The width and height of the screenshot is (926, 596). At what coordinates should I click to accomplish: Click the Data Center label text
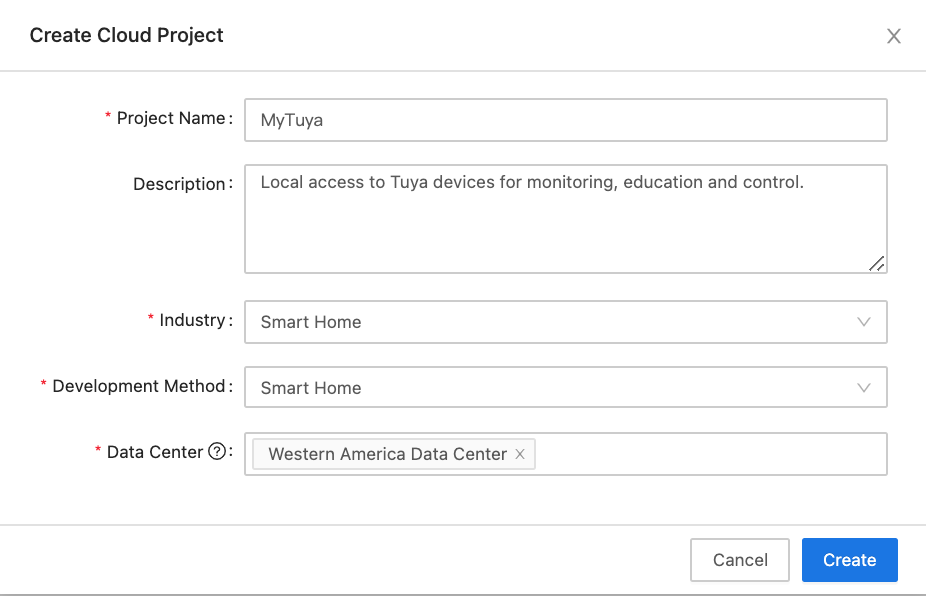click(154, 452)
